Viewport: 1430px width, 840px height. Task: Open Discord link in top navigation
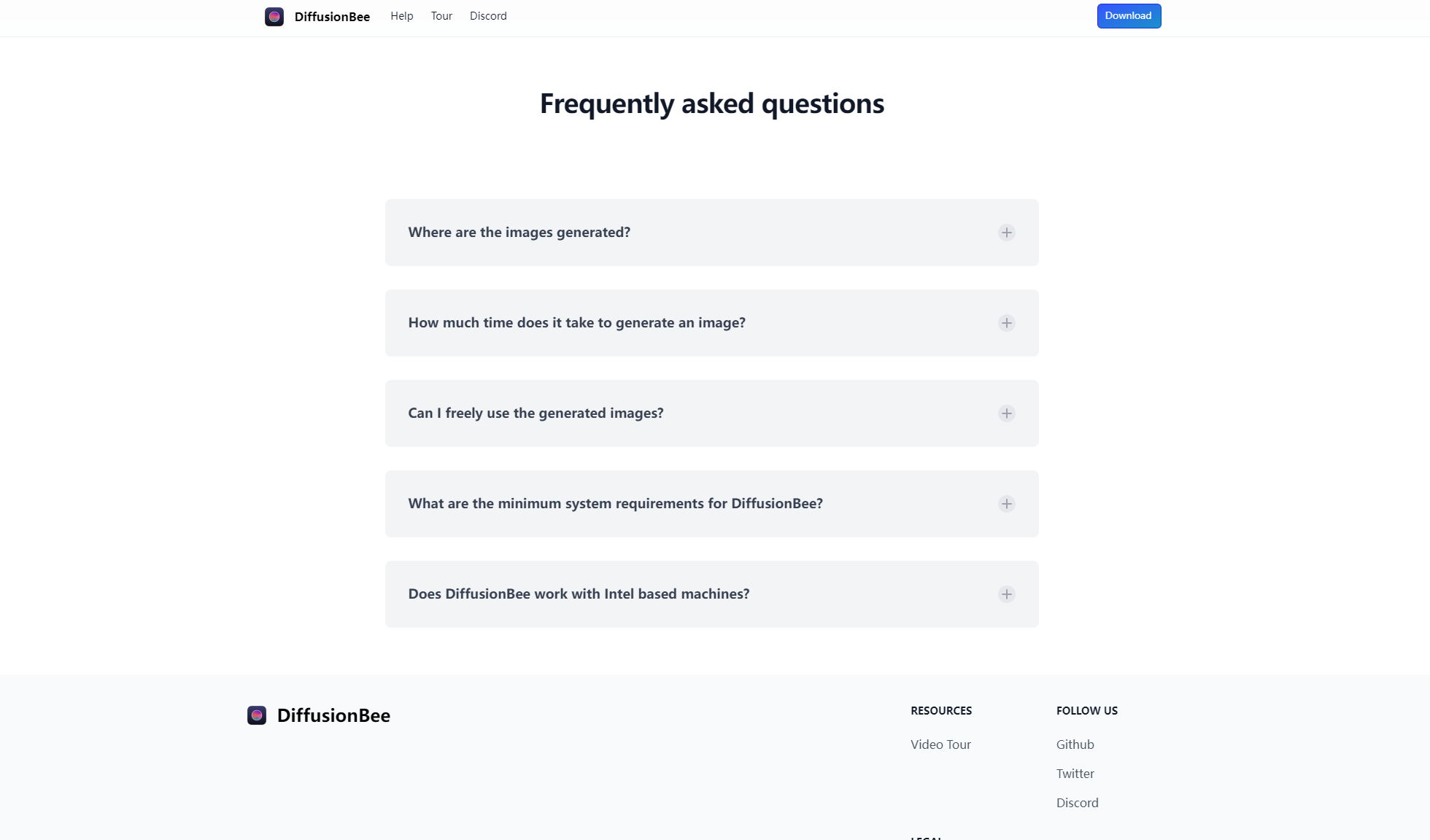coord(488,16)
